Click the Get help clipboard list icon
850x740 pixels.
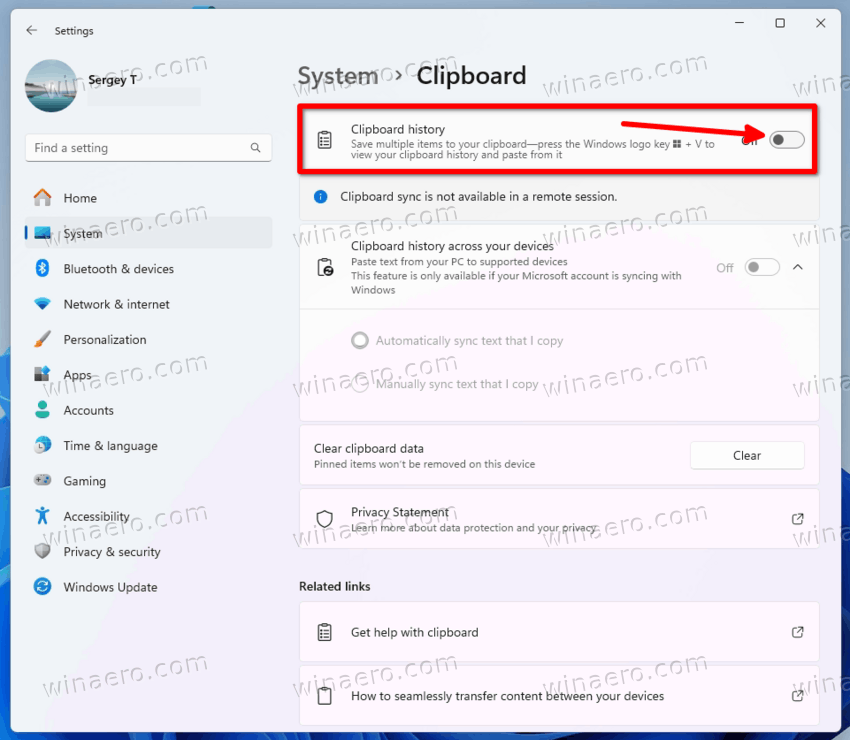click(x=324, y=632)
